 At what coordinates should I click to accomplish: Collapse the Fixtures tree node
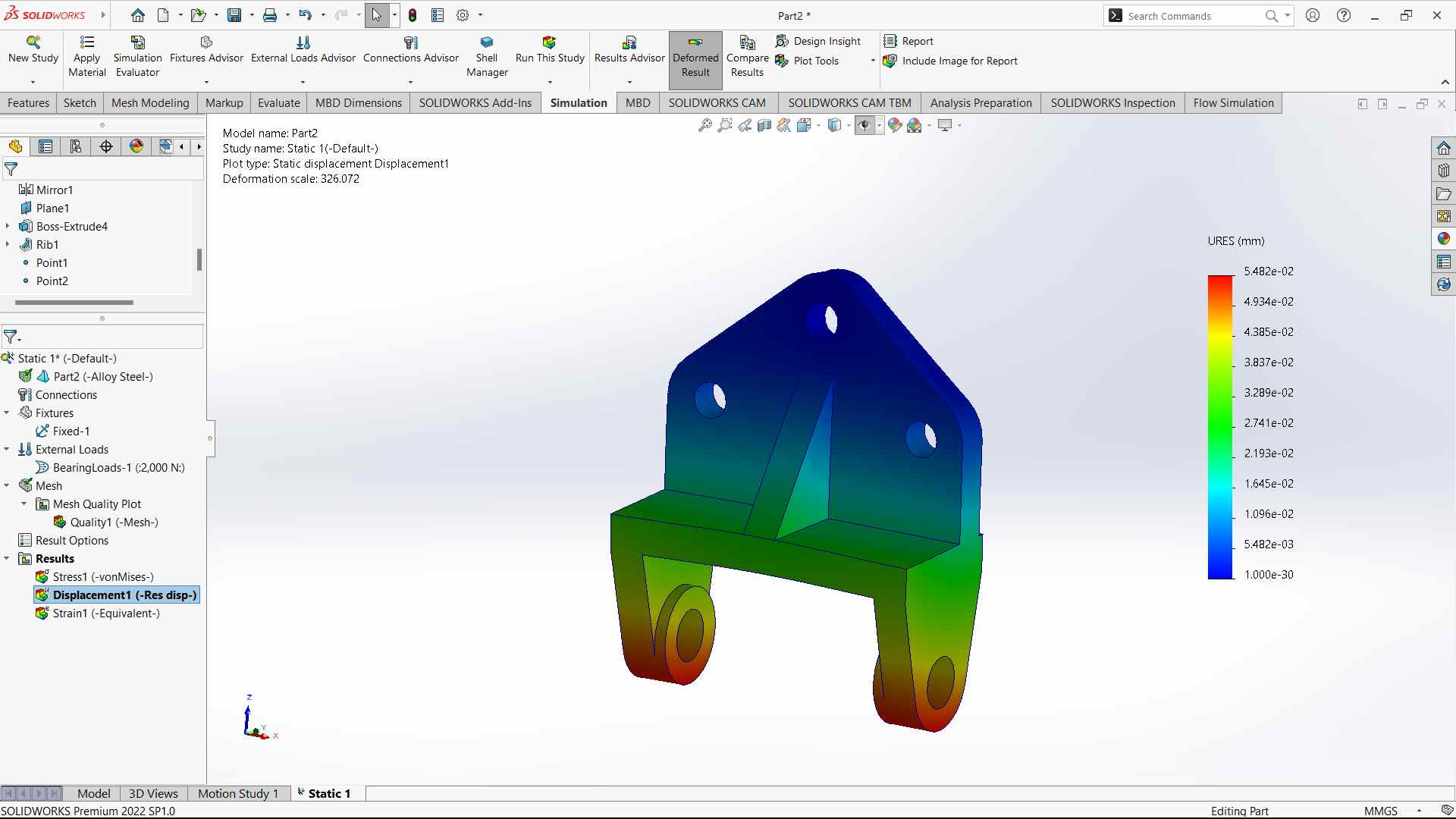tap(7, 413)
